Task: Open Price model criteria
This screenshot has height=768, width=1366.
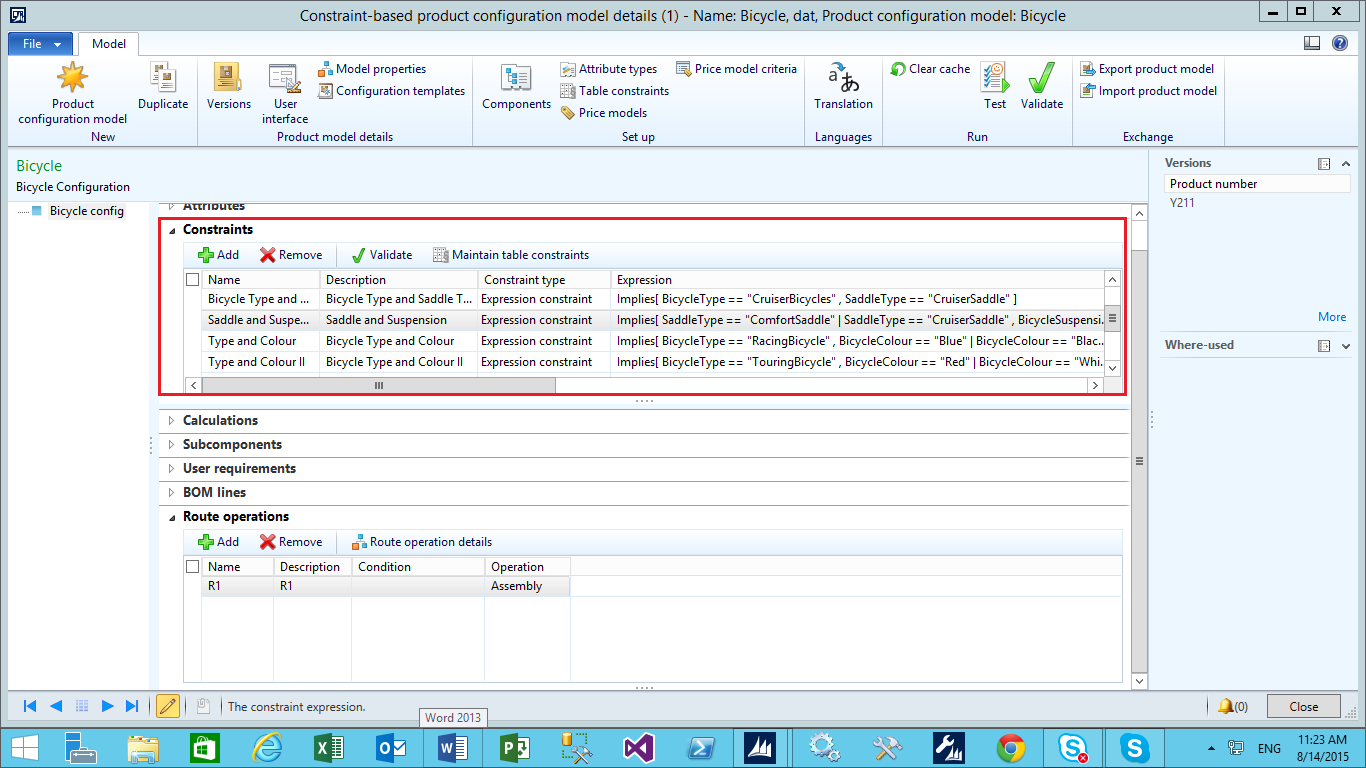Action: point(737,69)
